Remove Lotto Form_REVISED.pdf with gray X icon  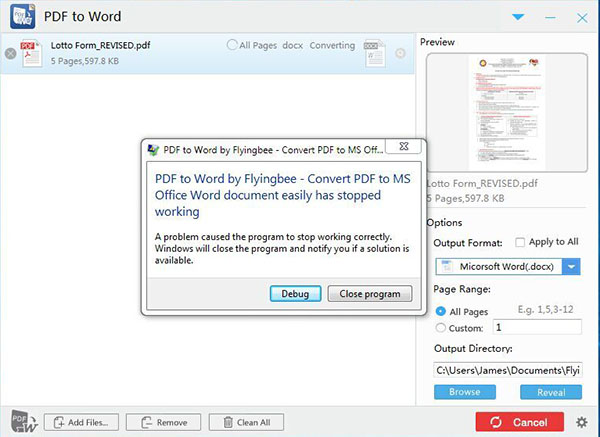click(x=10, y=54)
